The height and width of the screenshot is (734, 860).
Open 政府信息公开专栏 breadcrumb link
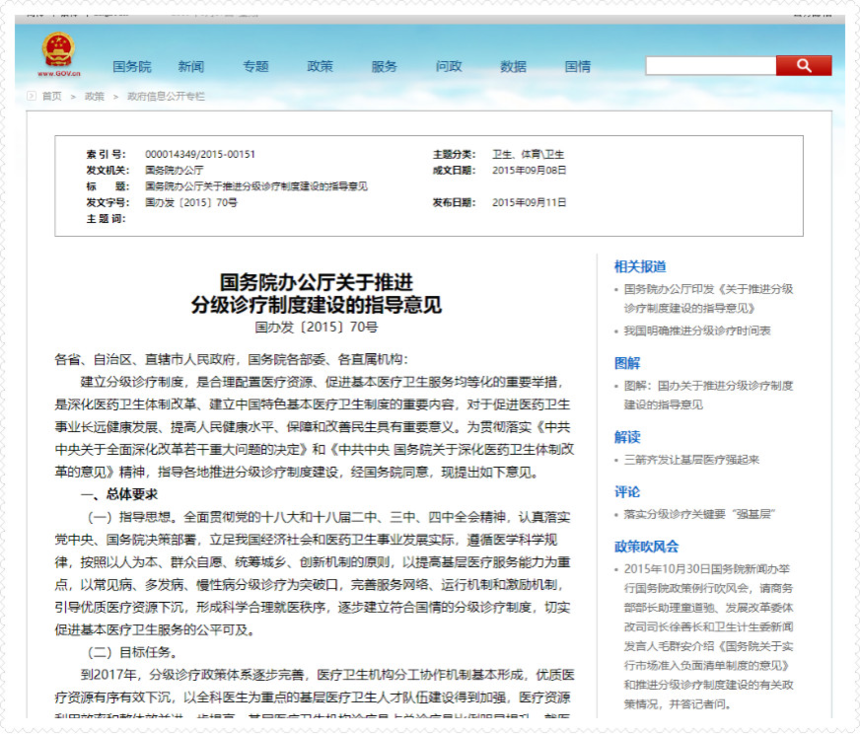coord(166,96)
